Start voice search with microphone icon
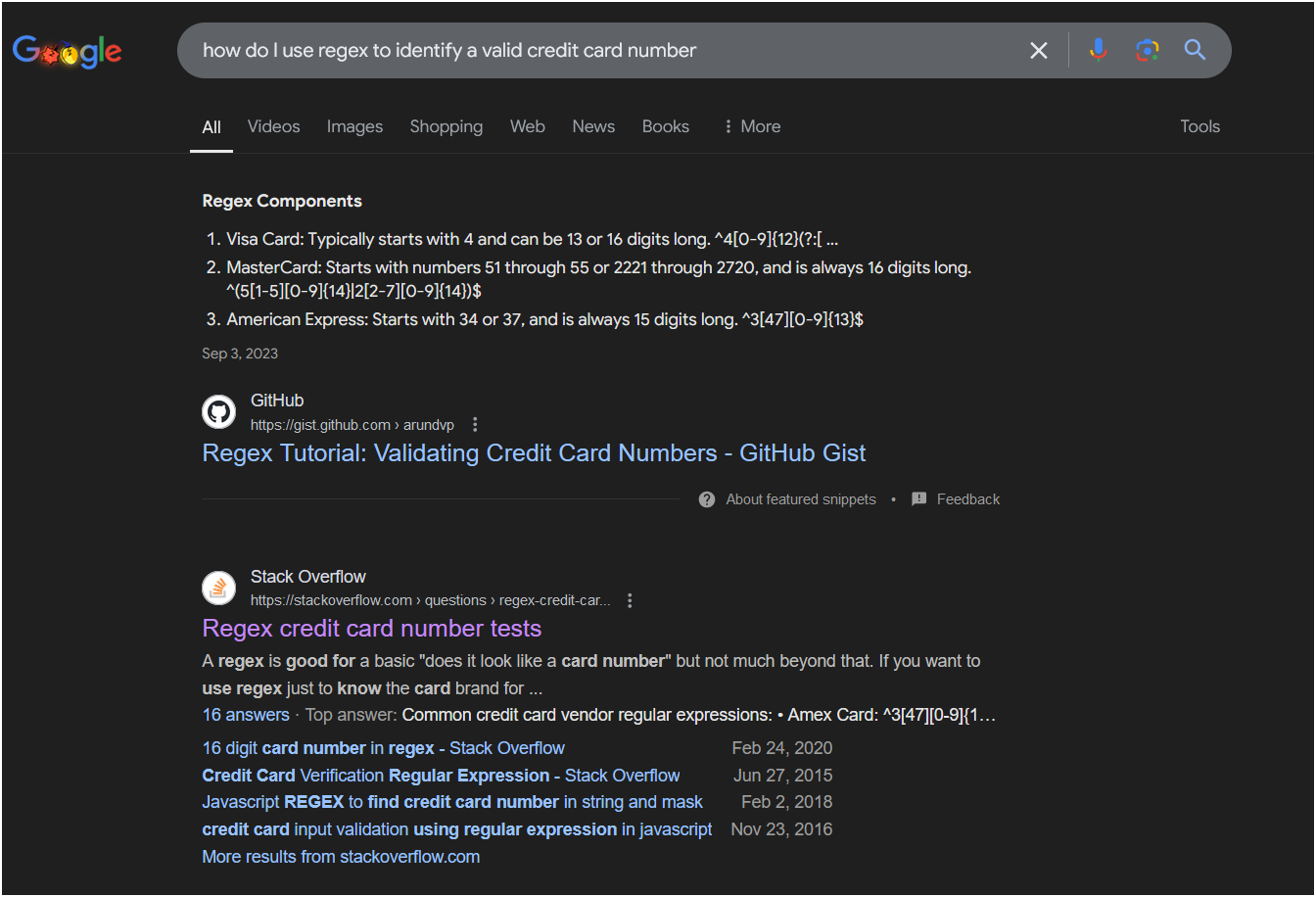Image resolution: width=1316 pixels, height=897 pixels. click(x=1099, y=50)
